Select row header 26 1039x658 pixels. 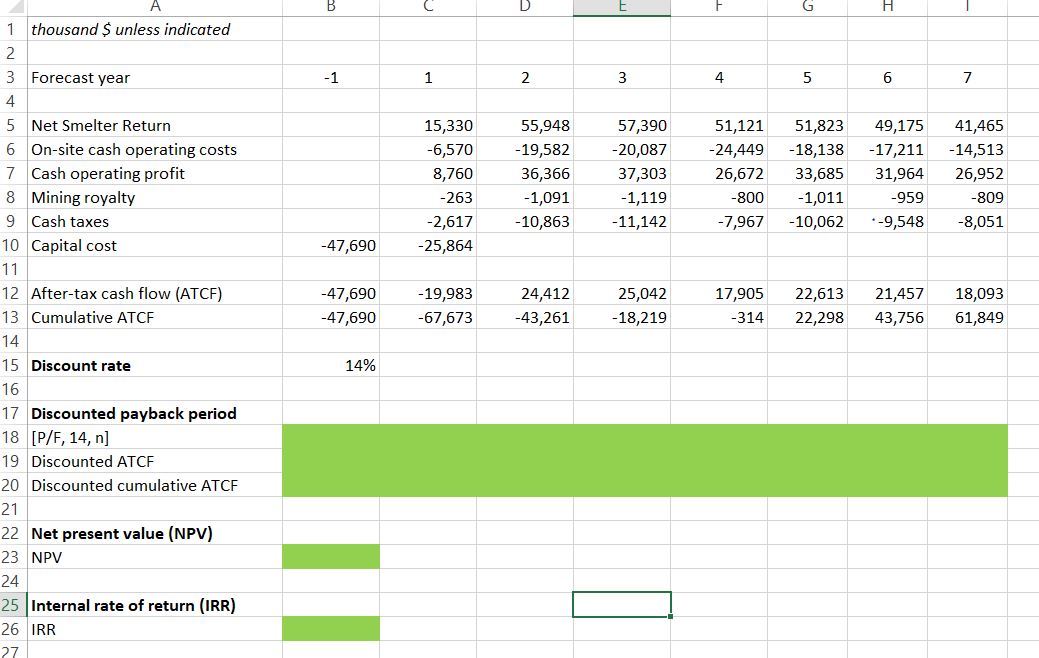[13, 629]
